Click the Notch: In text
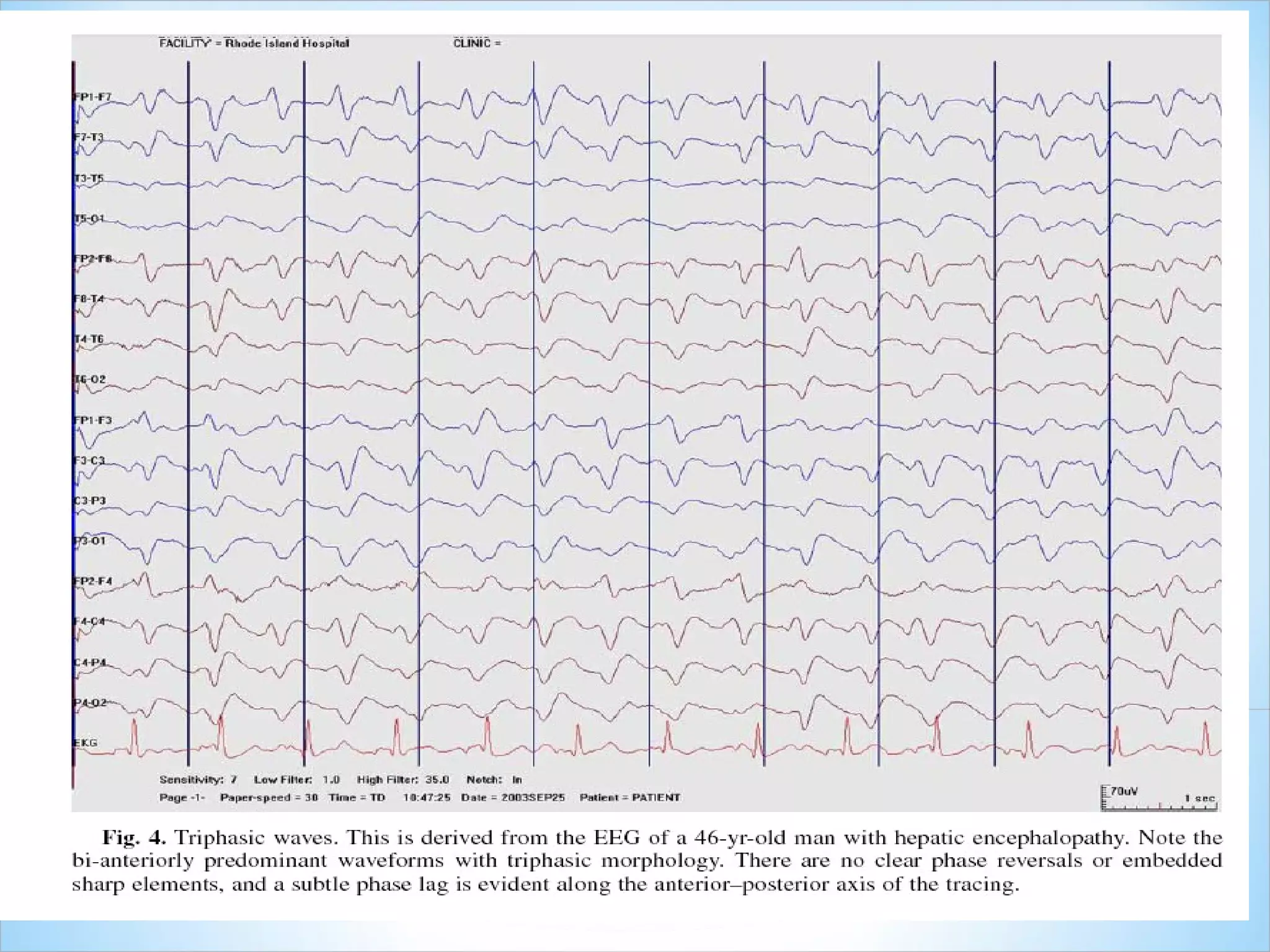This screenshot has width=1270, height=952. [x=494, y=780]
